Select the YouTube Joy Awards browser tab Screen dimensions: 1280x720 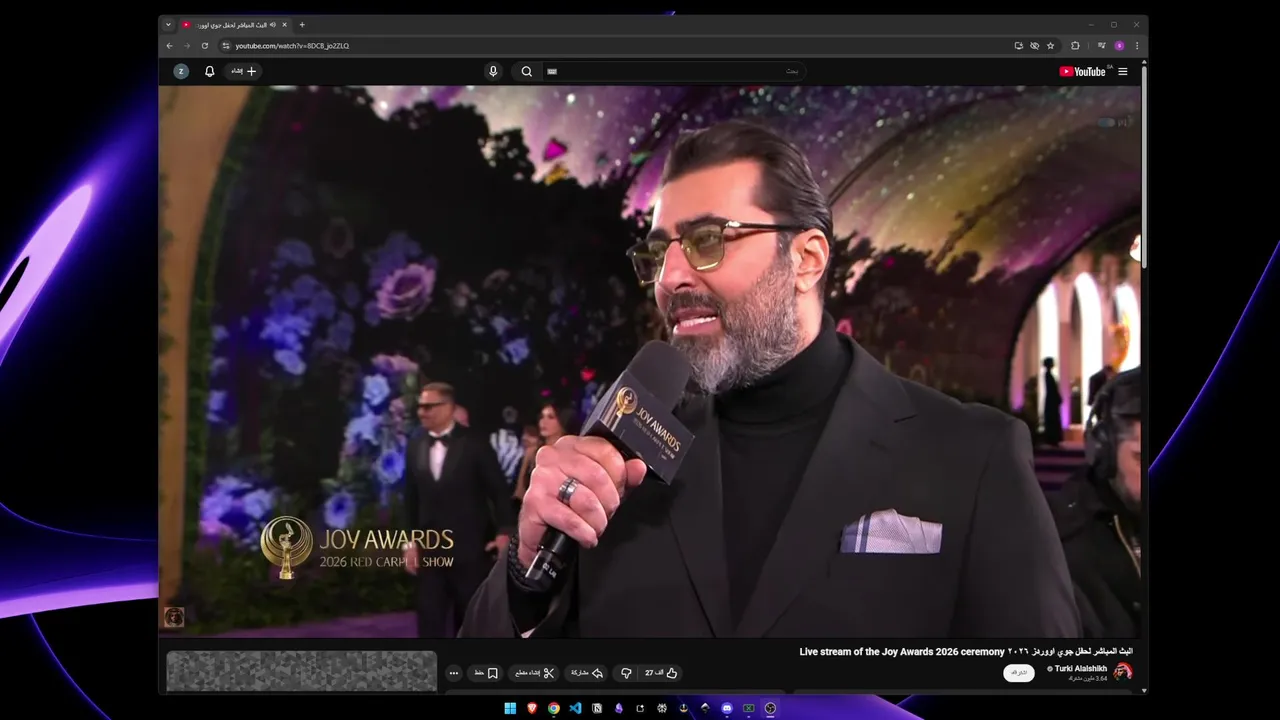coord(236,25)
